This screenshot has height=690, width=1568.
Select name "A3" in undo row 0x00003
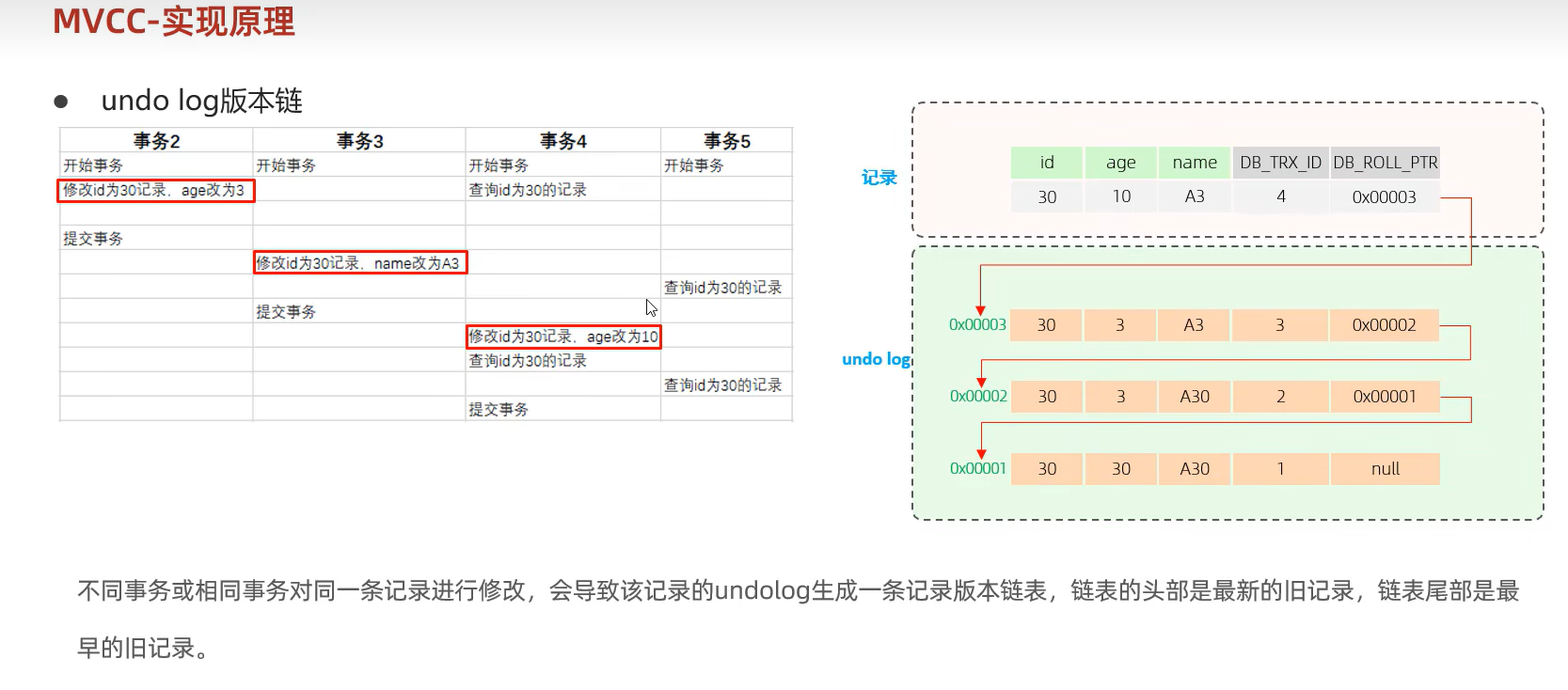[x=1195, y=324]
